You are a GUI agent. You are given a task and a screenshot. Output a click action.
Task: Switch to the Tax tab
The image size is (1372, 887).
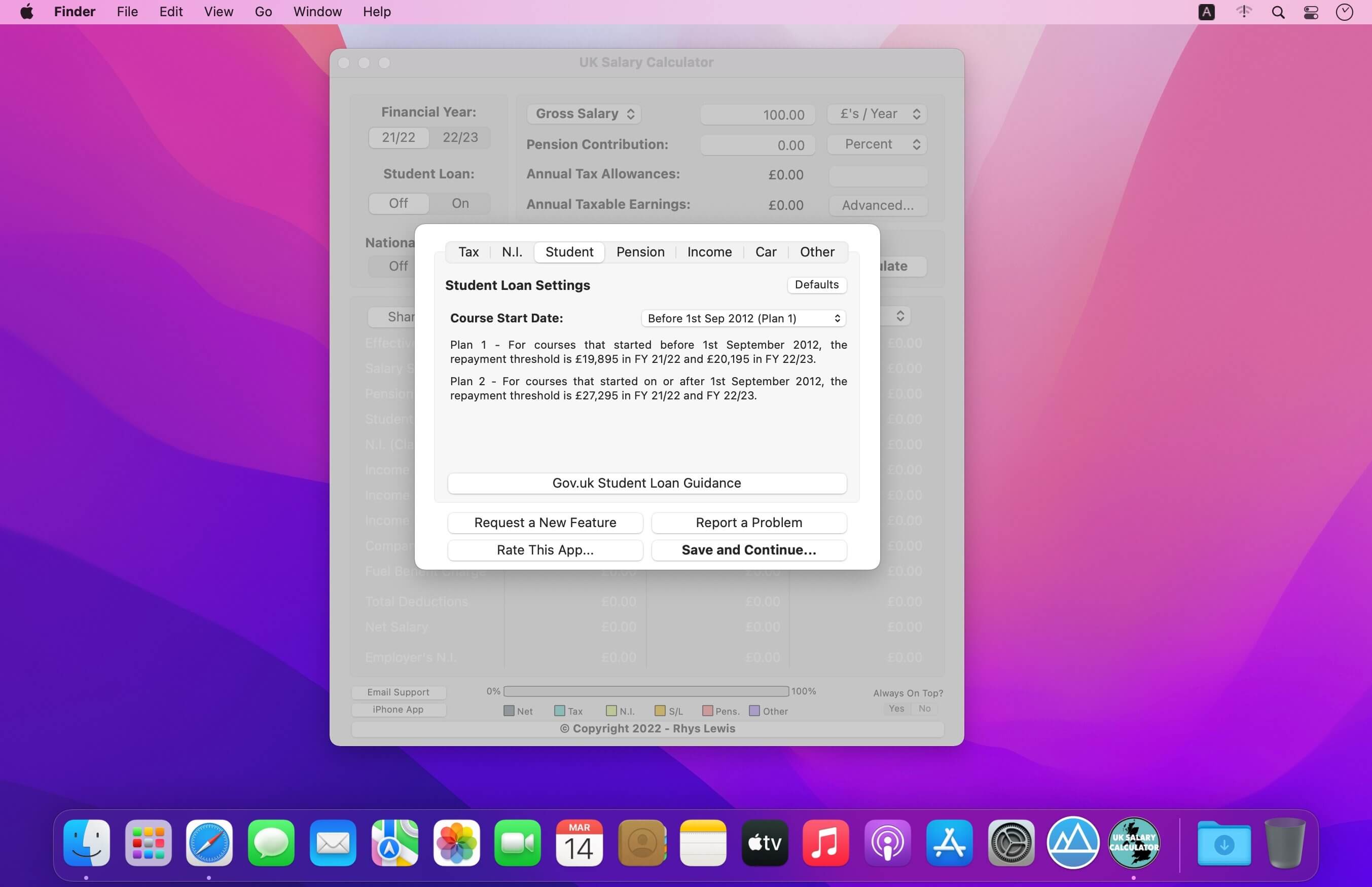(x=468, y=252)
